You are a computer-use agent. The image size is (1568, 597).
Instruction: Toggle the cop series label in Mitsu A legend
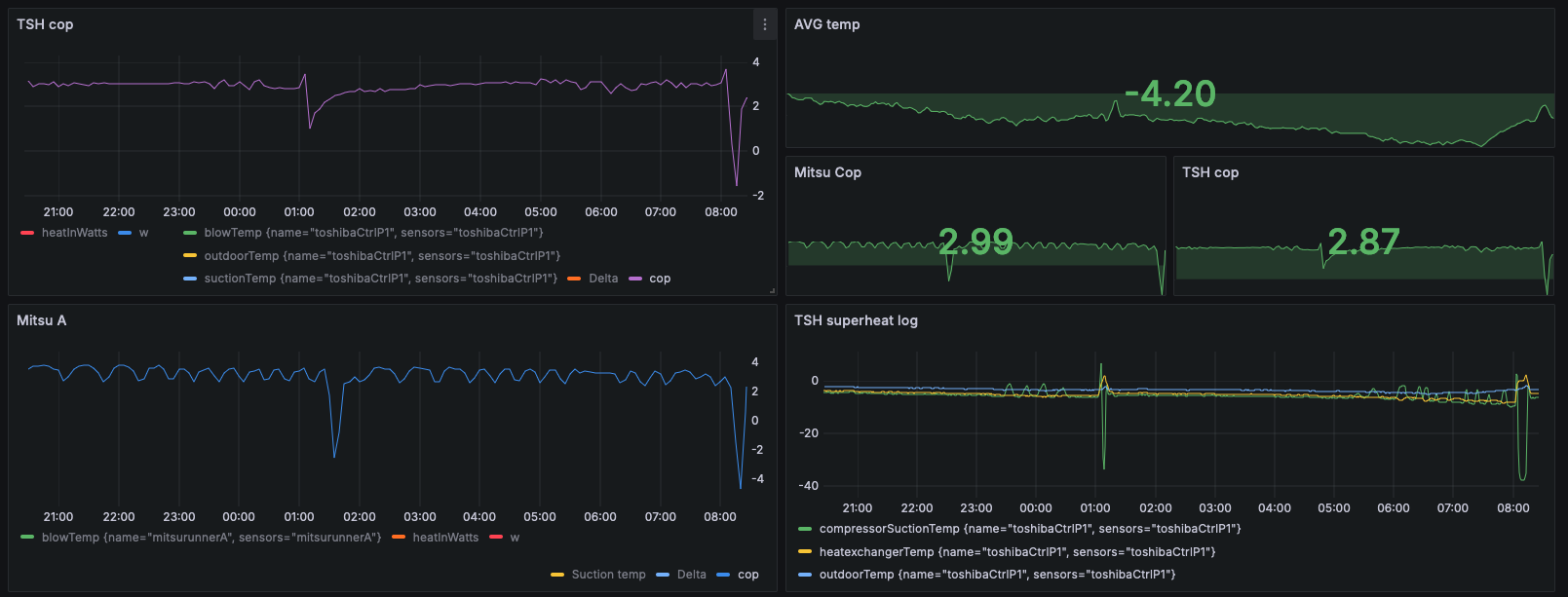(747, 575)
